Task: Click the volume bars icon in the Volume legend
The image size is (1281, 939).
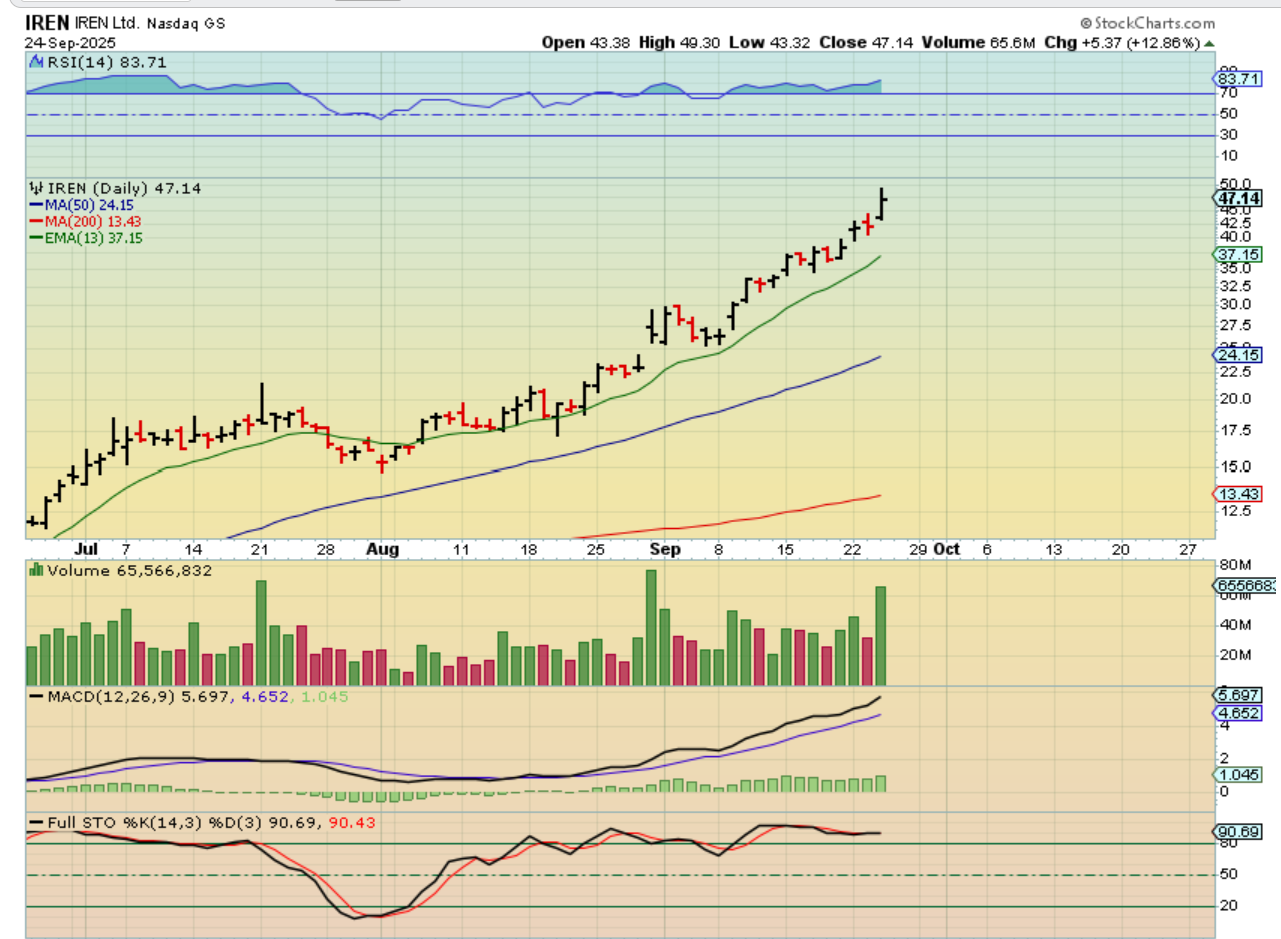Action: pos(35,569)
